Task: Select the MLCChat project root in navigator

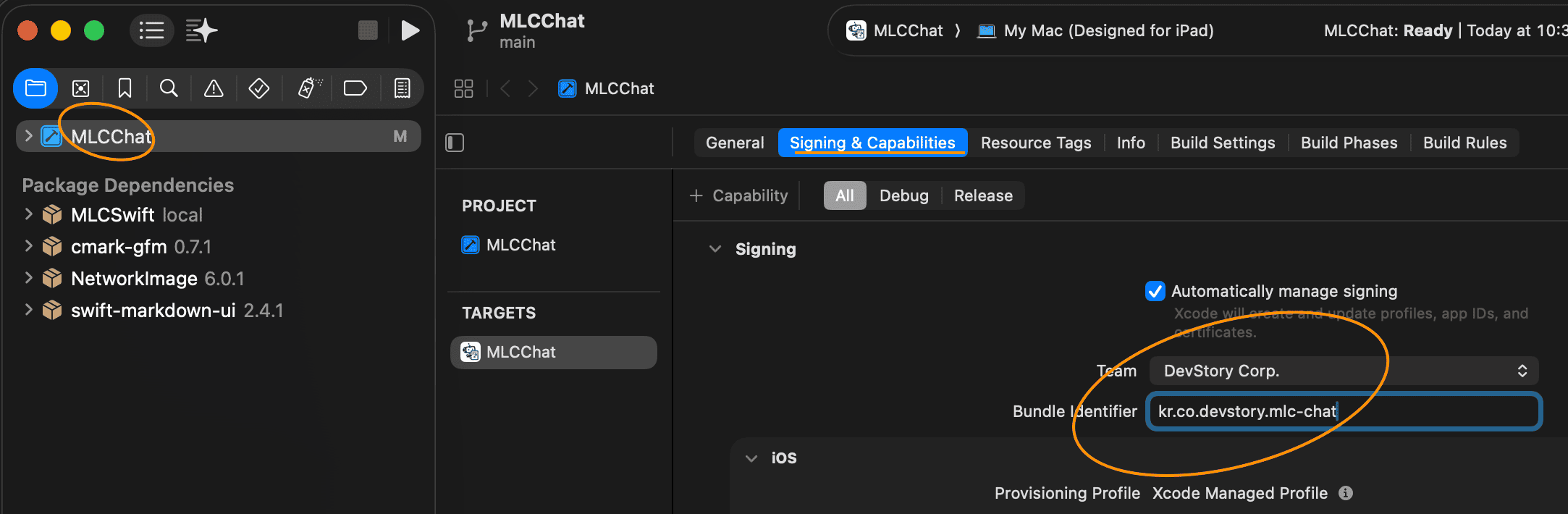Action: (x=219, y=136)
